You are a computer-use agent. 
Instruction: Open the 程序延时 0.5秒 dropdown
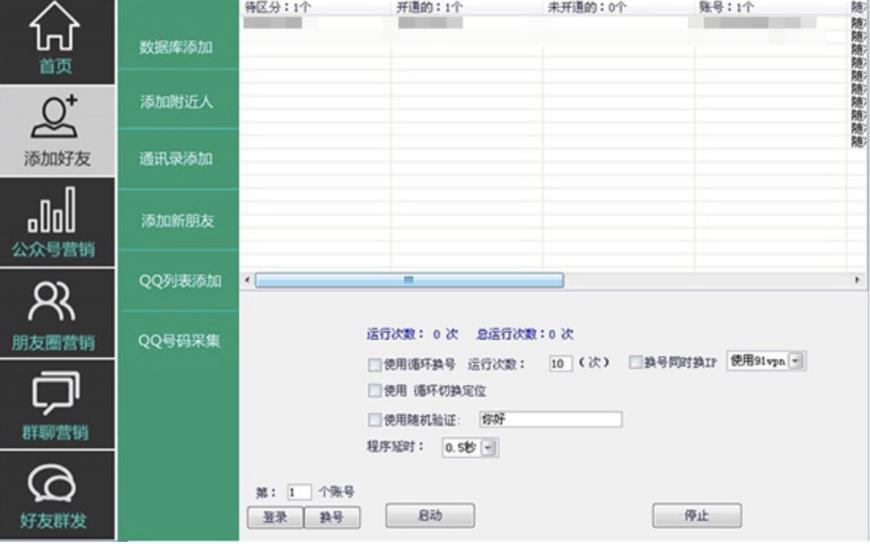tap(470, 447)
